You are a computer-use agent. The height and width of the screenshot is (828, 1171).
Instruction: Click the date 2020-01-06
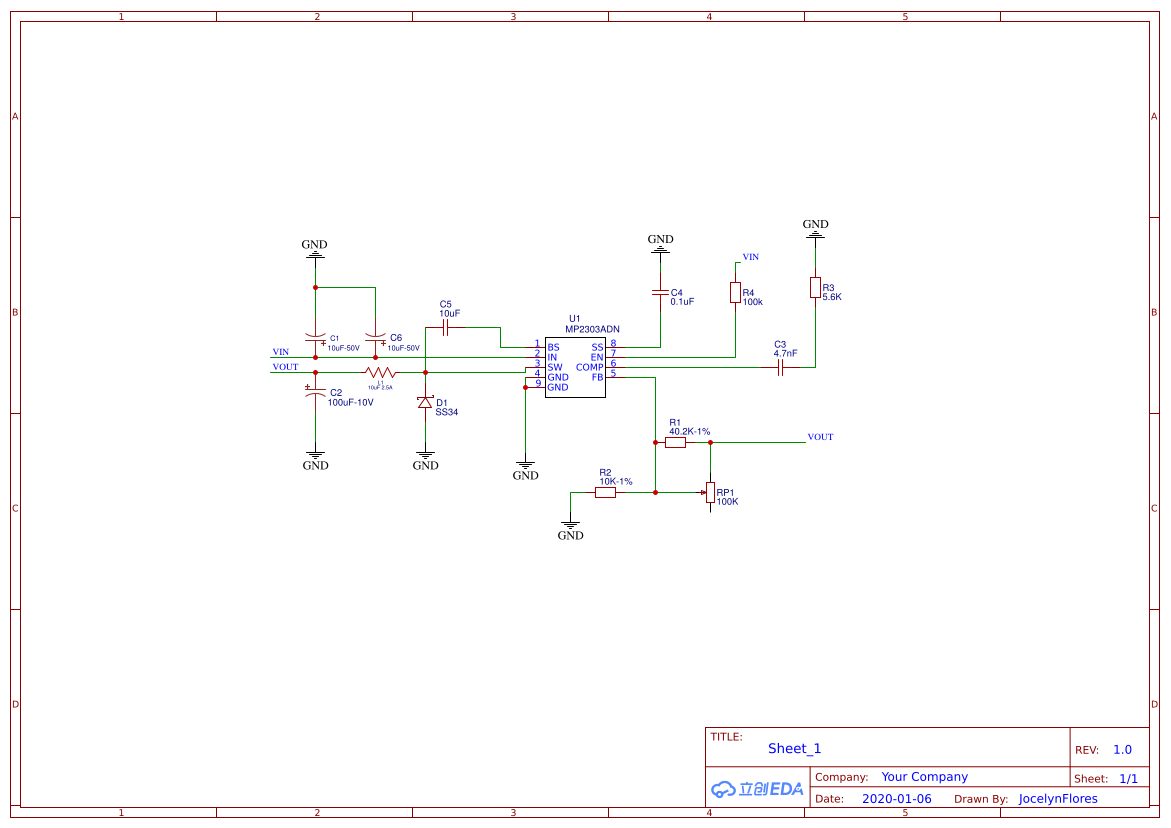coord(897,798)
